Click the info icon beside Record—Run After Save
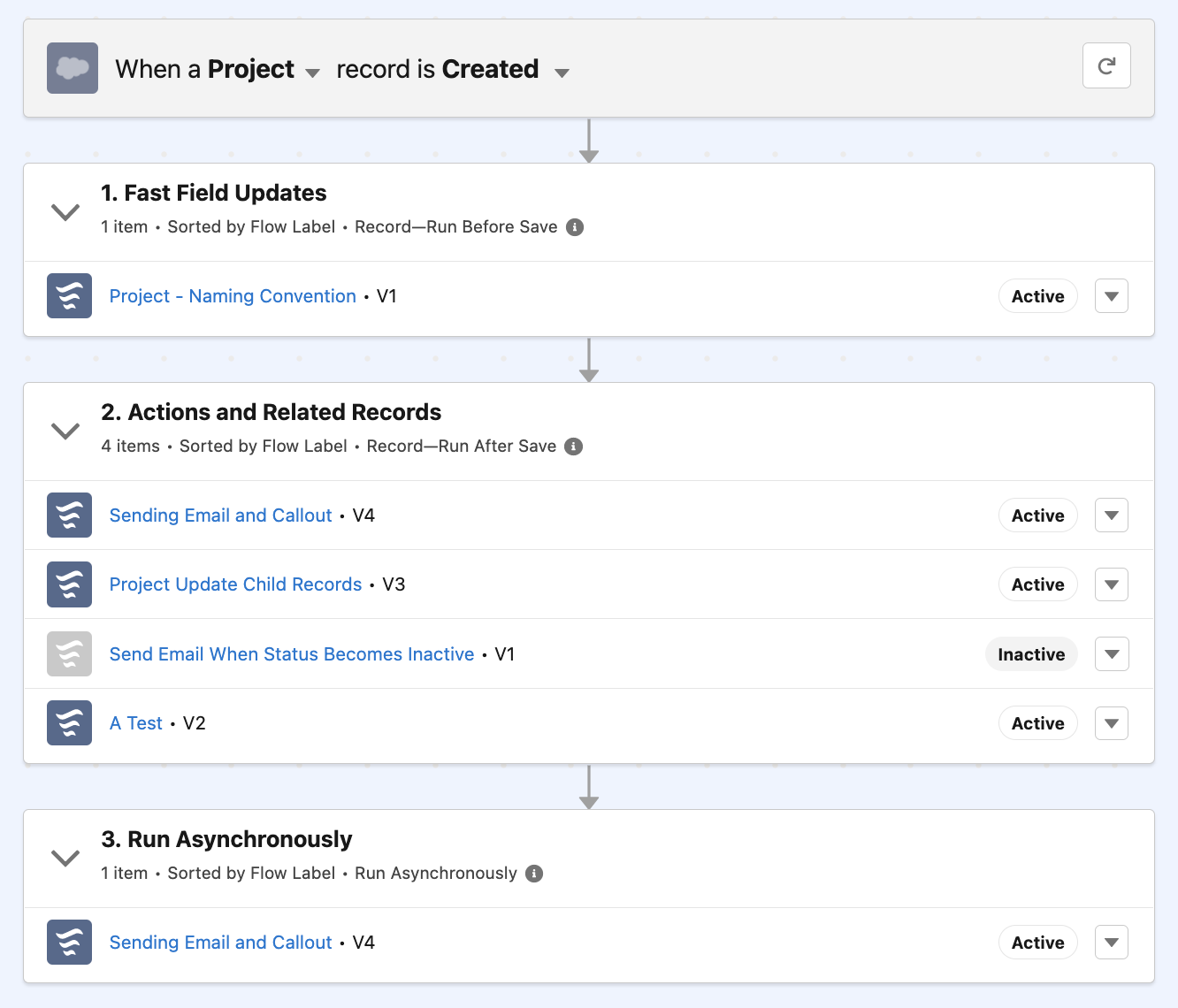This screenshot has height=1008, width=1178. (x=574, y=447)
